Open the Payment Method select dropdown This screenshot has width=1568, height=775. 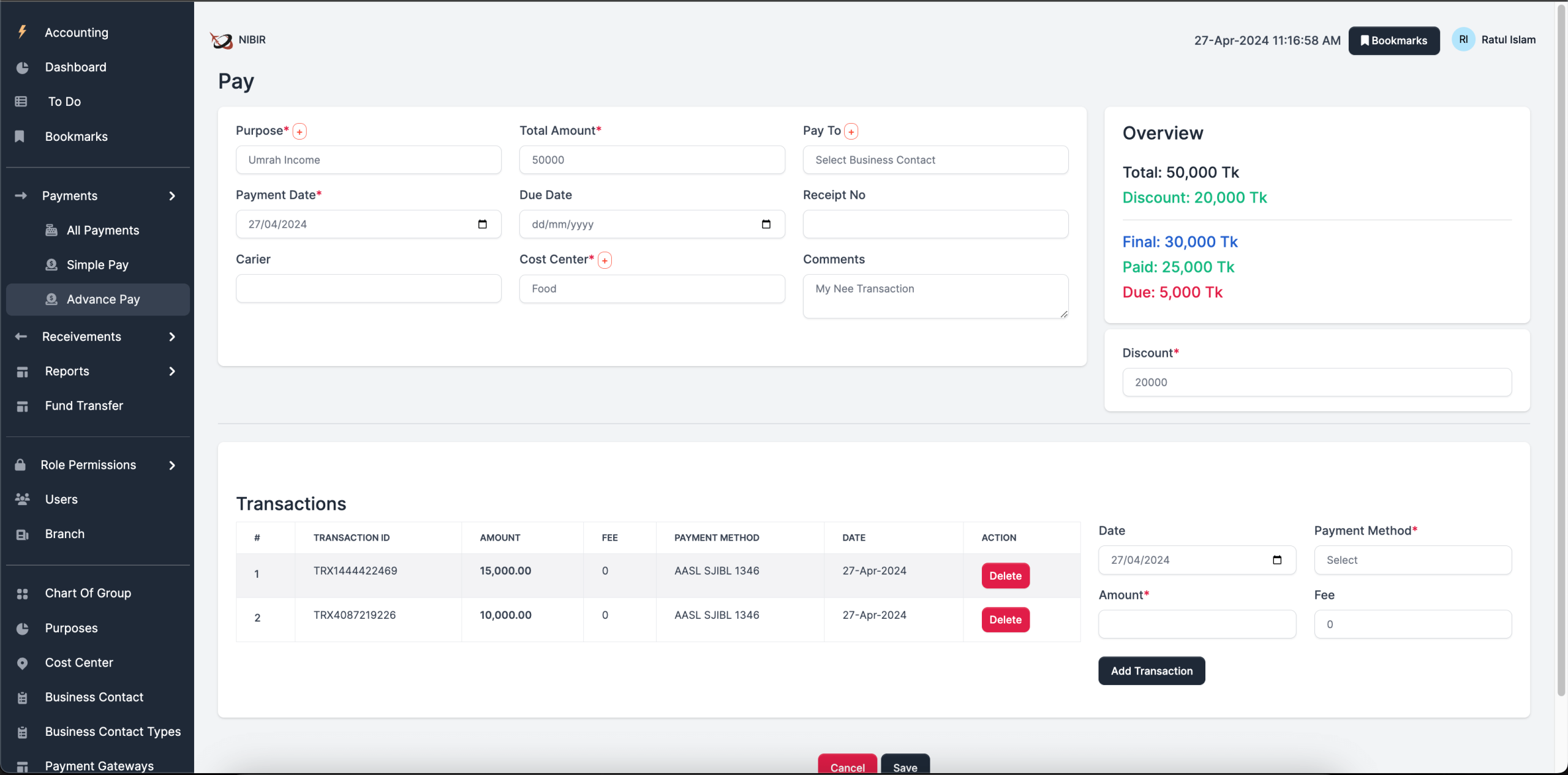point(1412,560)
